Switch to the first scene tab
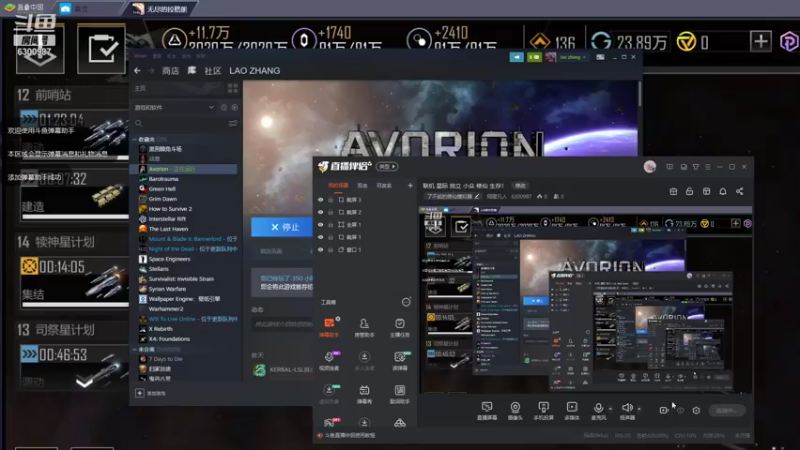The height and width of the screenshot is (450, 800). click(x=338, y=186)
